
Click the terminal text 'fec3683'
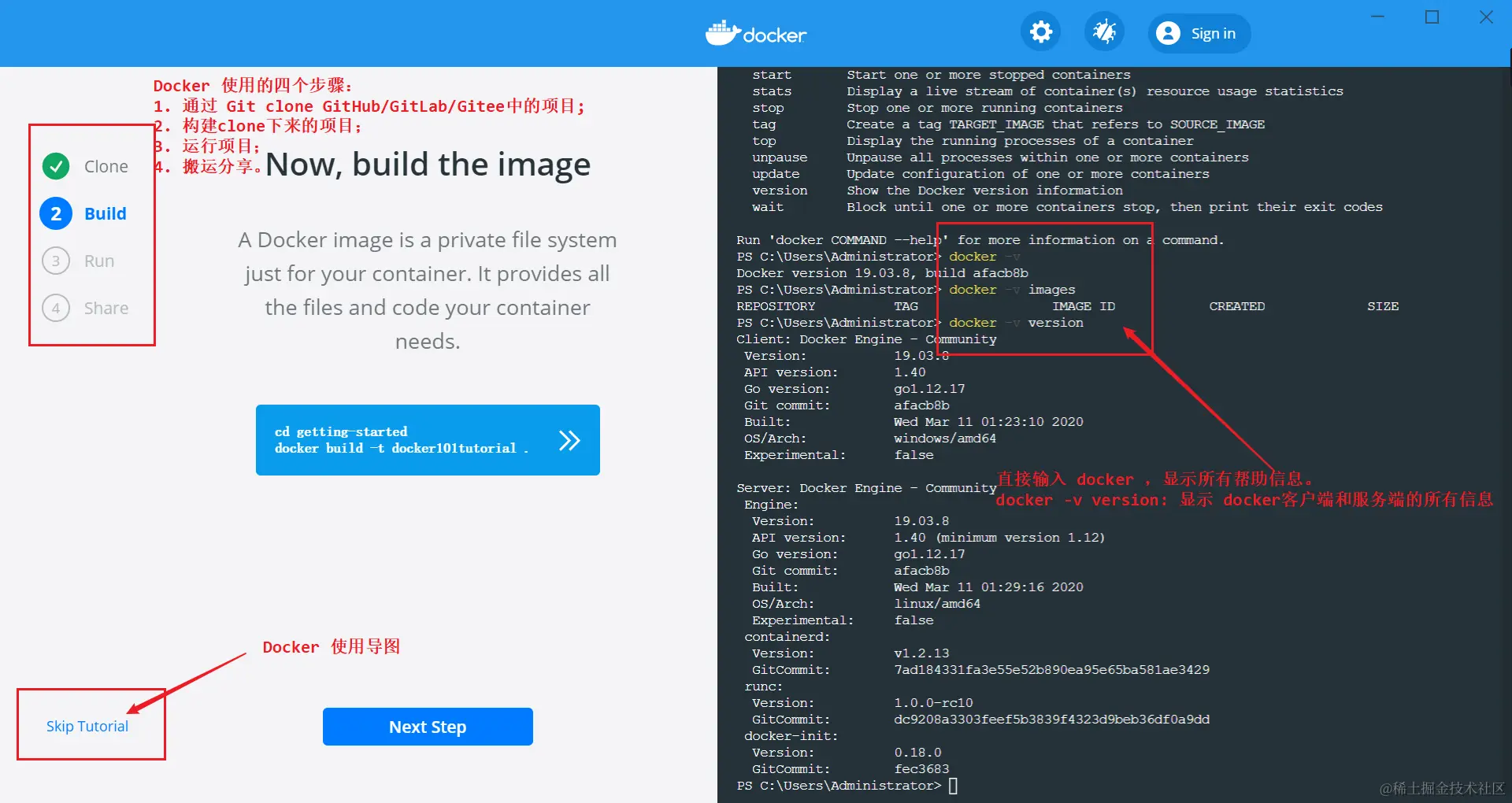921,769
